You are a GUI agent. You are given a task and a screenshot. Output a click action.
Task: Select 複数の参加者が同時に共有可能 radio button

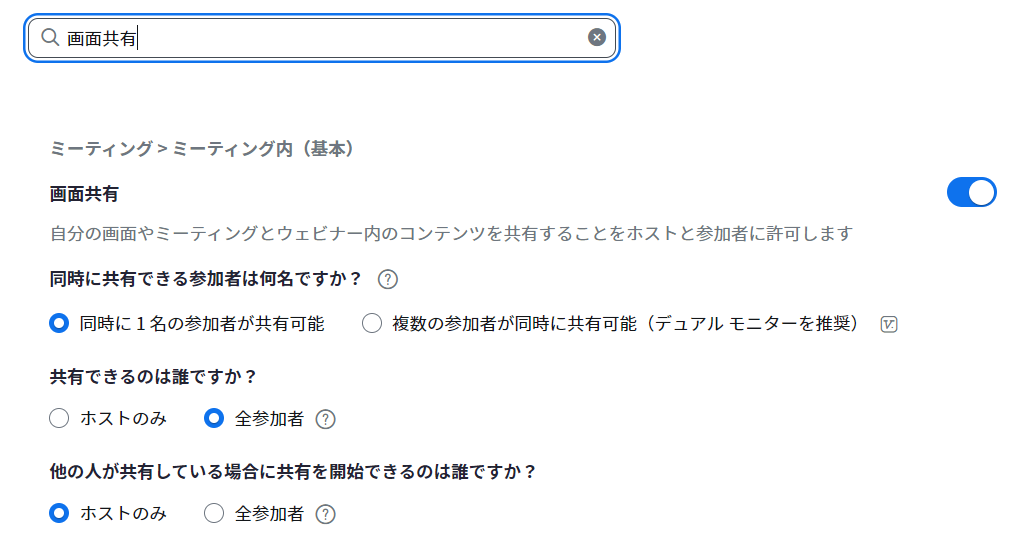[372, 323]
